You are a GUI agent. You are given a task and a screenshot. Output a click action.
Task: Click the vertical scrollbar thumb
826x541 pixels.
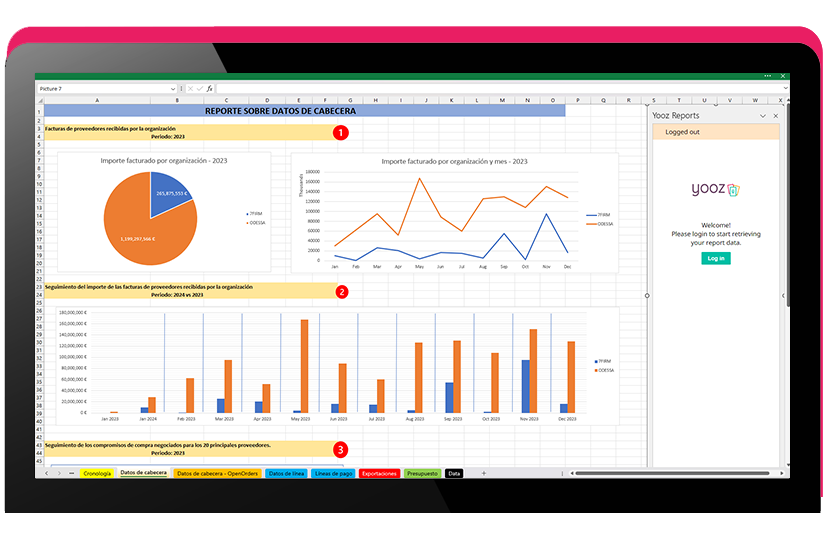(x=788, y=205)
